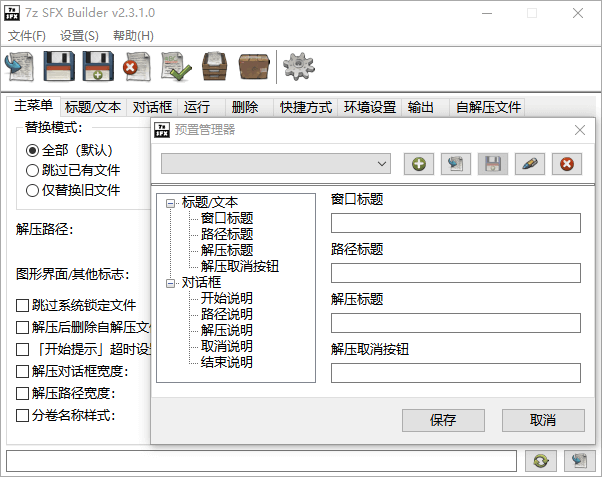This screenshot has height=477, width=602.
Task: Open 设置(S) menu
Action: (x=79, y=36)
